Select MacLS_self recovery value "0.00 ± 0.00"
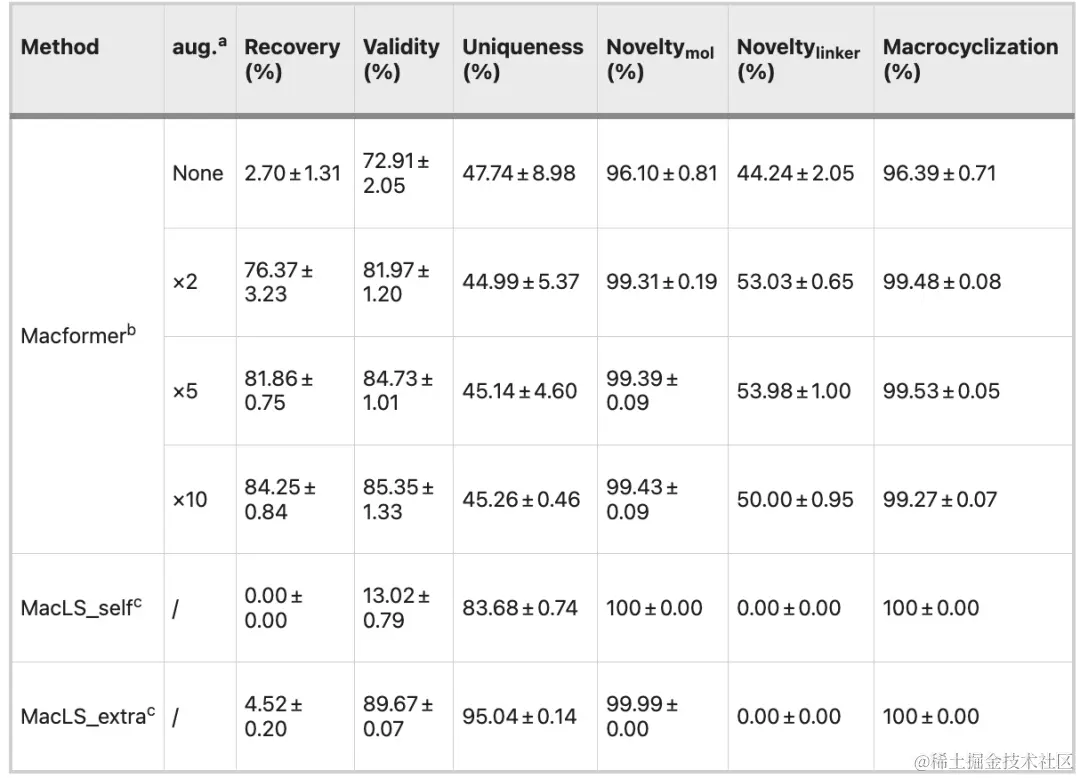This screenshot has height=778, width=1080. pyautogui.click(x=273, y=608)
